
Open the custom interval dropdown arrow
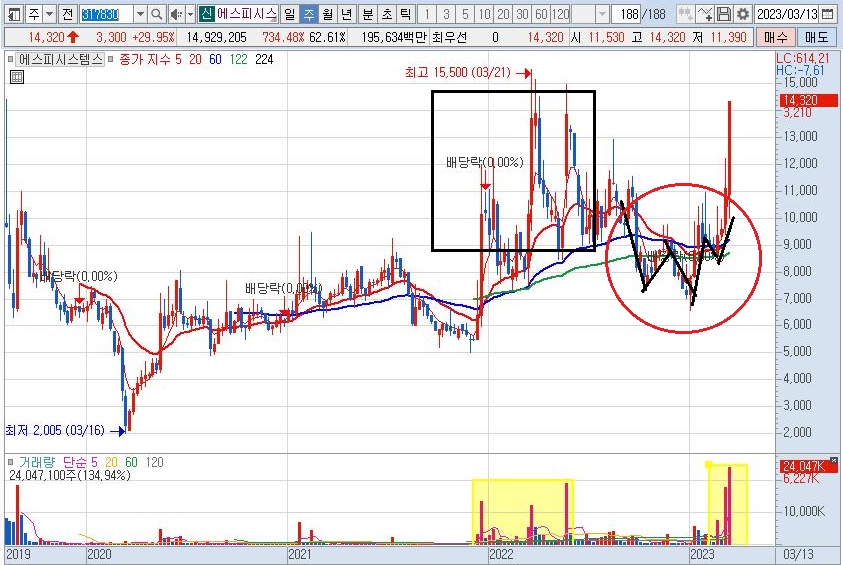(602, 14)
